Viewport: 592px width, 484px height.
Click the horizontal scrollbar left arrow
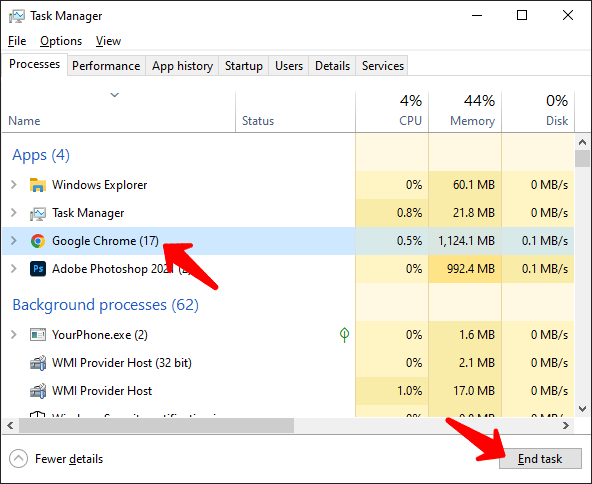click(10, 425)
